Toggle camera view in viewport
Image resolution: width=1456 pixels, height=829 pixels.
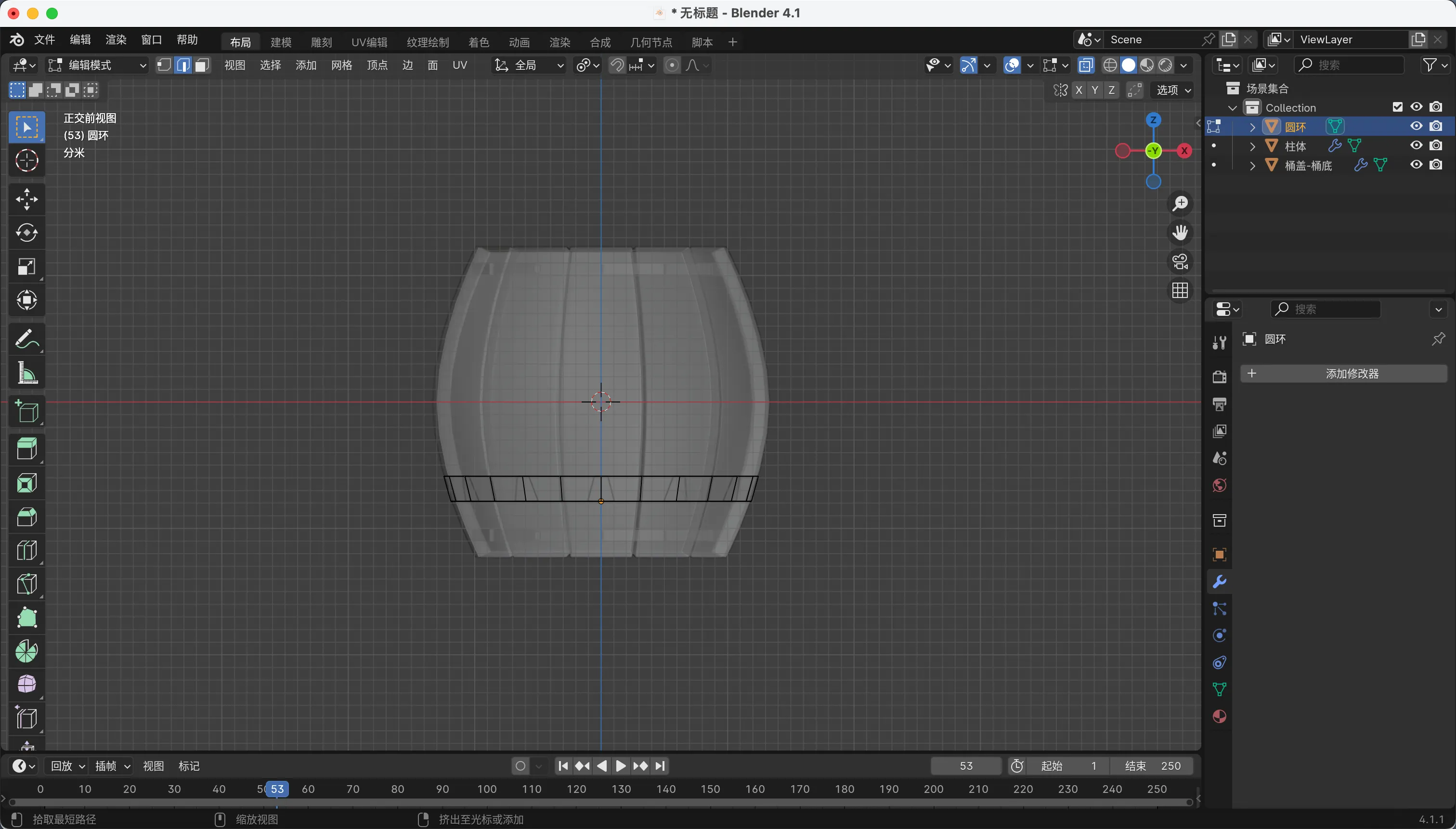1180,262
